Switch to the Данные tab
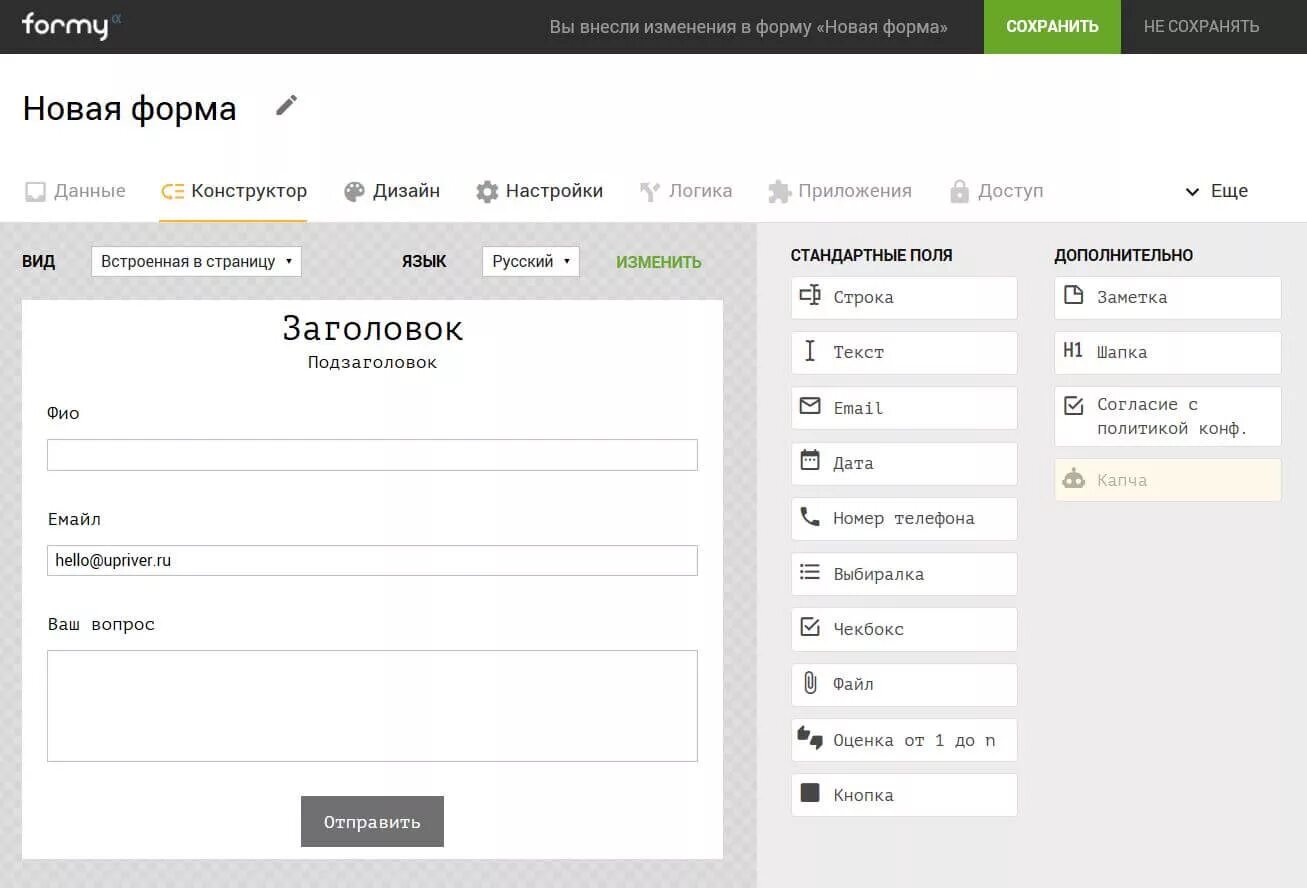Viewport: 1307px width, 888px height. [x=75, y=191]
